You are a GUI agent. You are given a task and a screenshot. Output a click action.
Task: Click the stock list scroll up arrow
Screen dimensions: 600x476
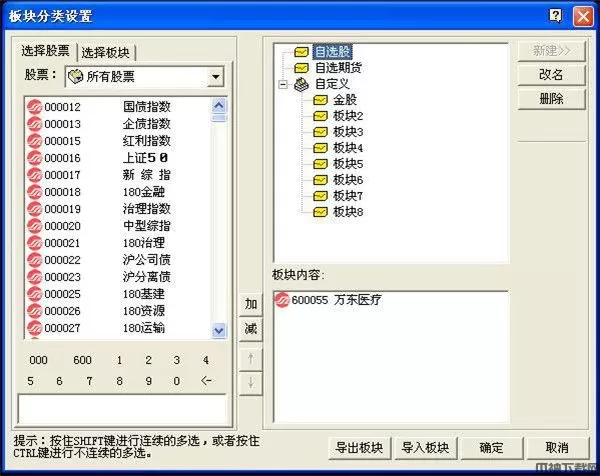(219, 106)
